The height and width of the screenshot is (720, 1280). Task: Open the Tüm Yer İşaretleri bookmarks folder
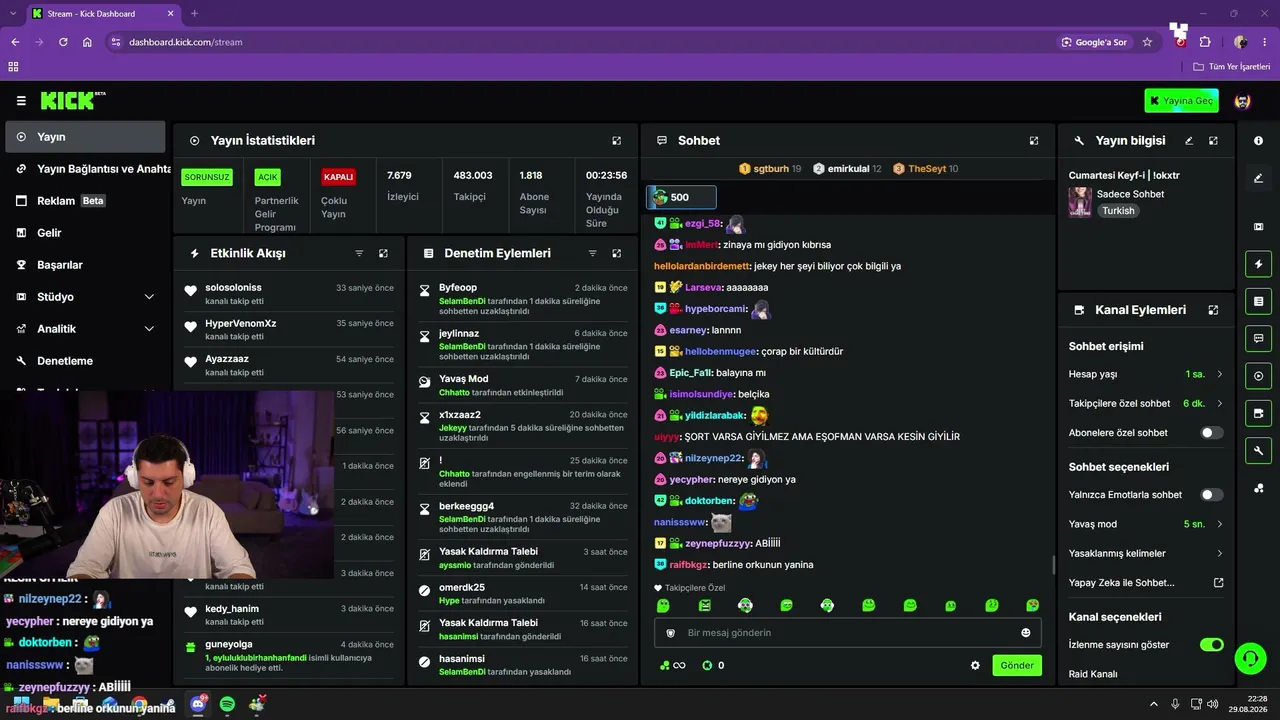[x=1232, y=66]
